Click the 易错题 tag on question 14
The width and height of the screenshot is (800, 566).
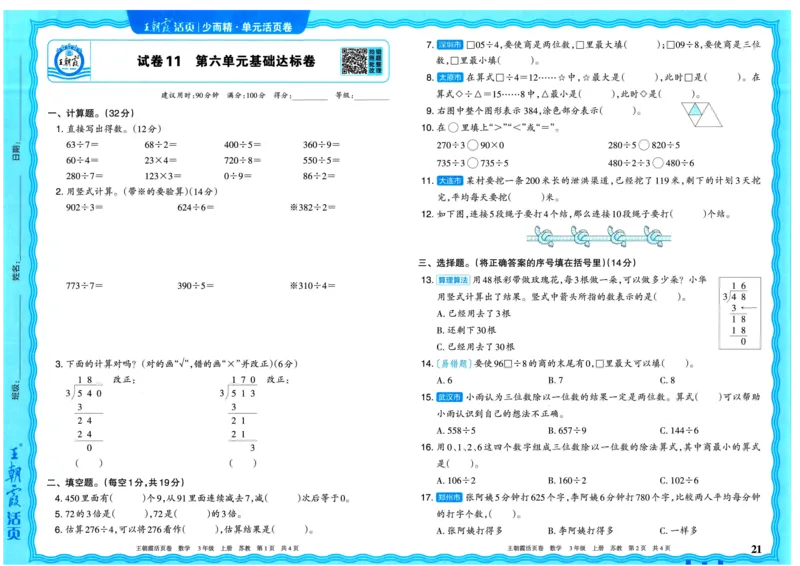[x=453, y=363]
